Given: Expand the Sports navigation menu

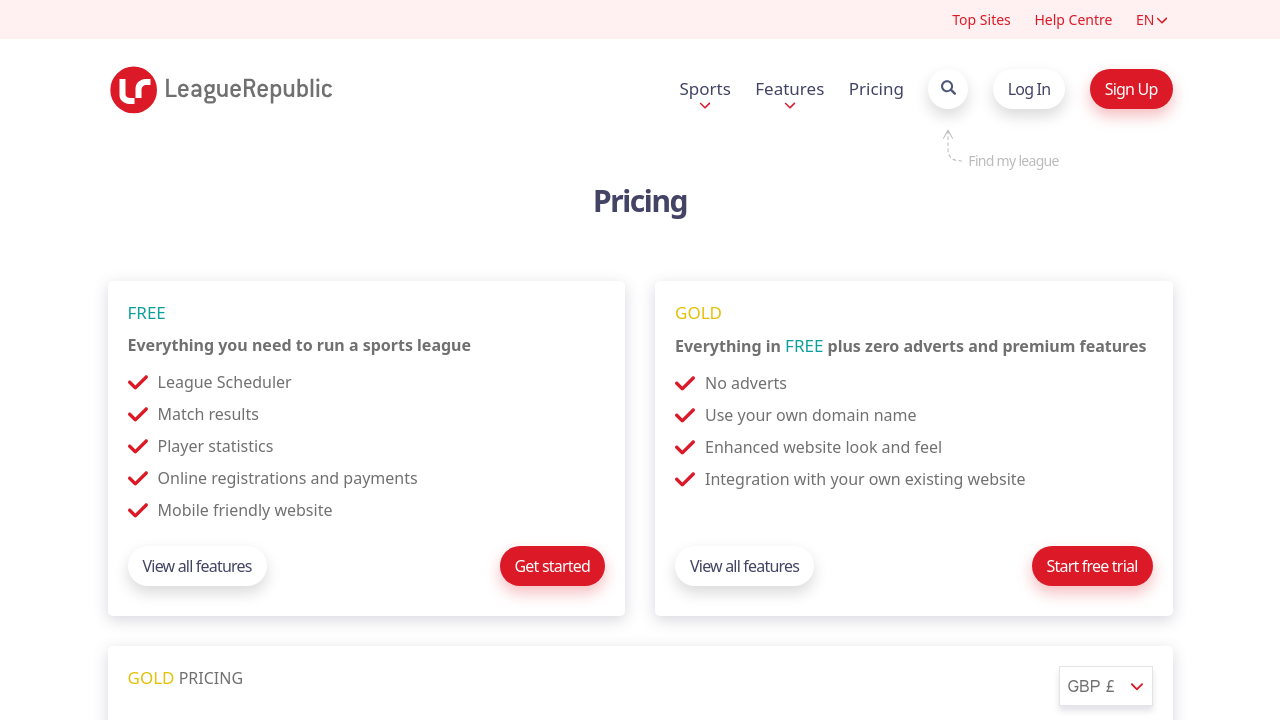Looking at the screenshot, I should click(x=705, y=90).
